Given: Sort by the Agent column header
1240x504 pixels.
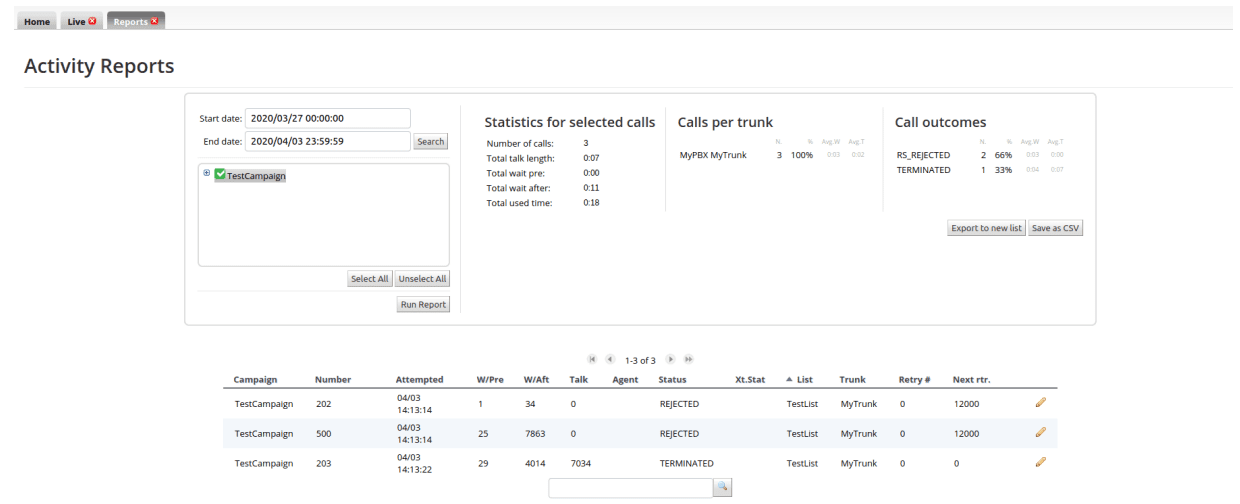Looking at the screenshot, I should point(625,380).
